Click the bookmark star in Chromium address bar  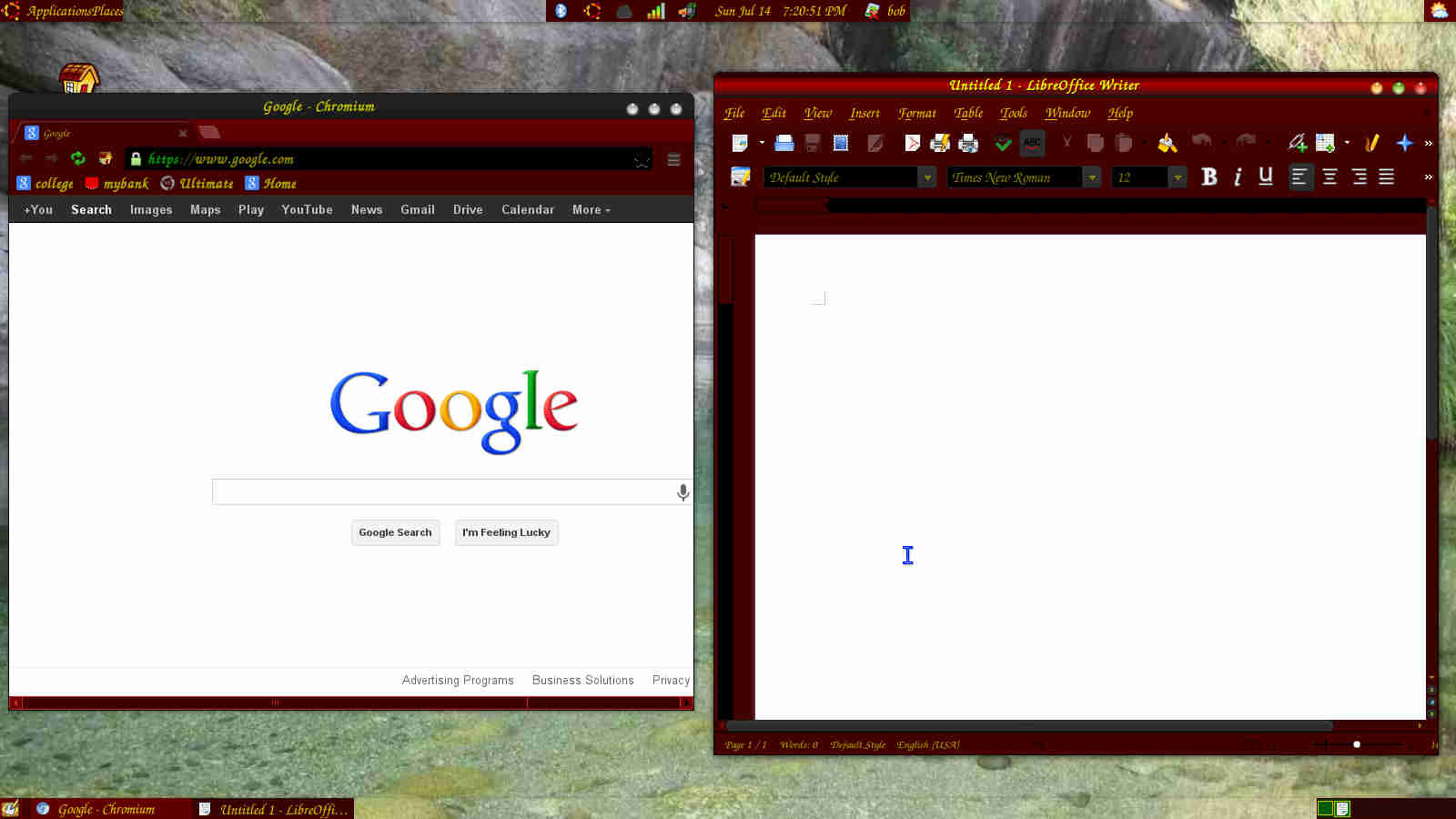point(642,160)
